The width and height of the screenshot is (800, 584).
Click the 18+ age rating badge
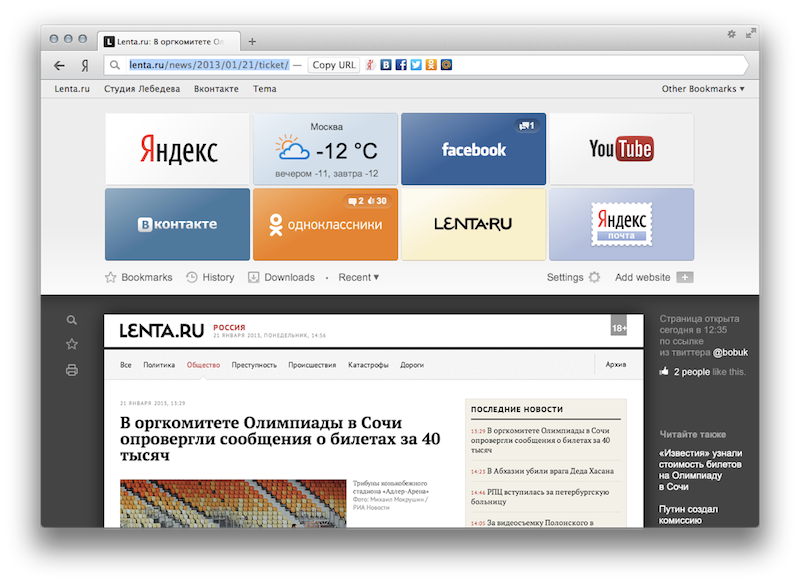point(619,326)
